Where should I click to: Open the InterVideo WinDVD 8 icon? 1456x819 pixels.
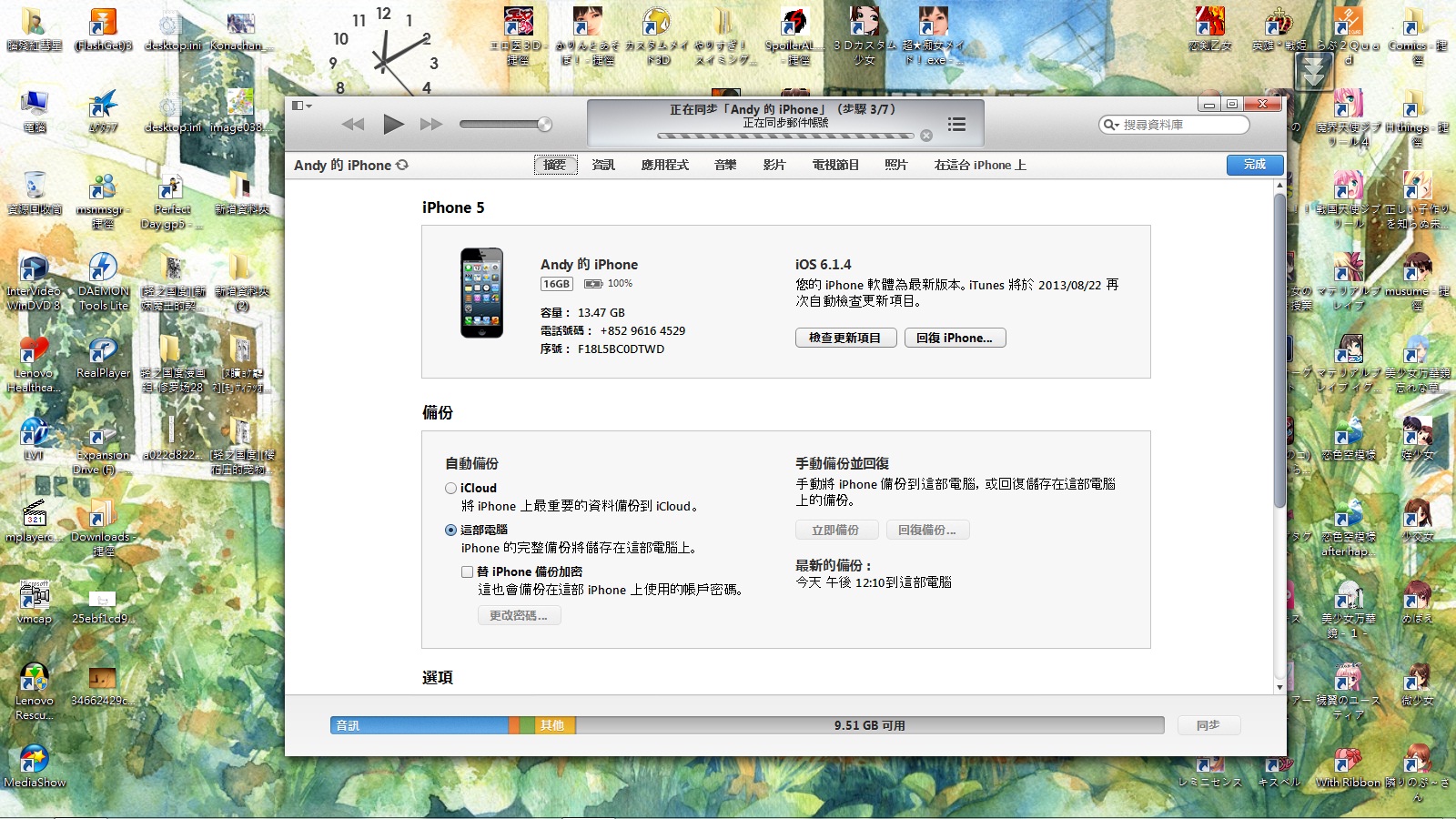tap(34, 282)
